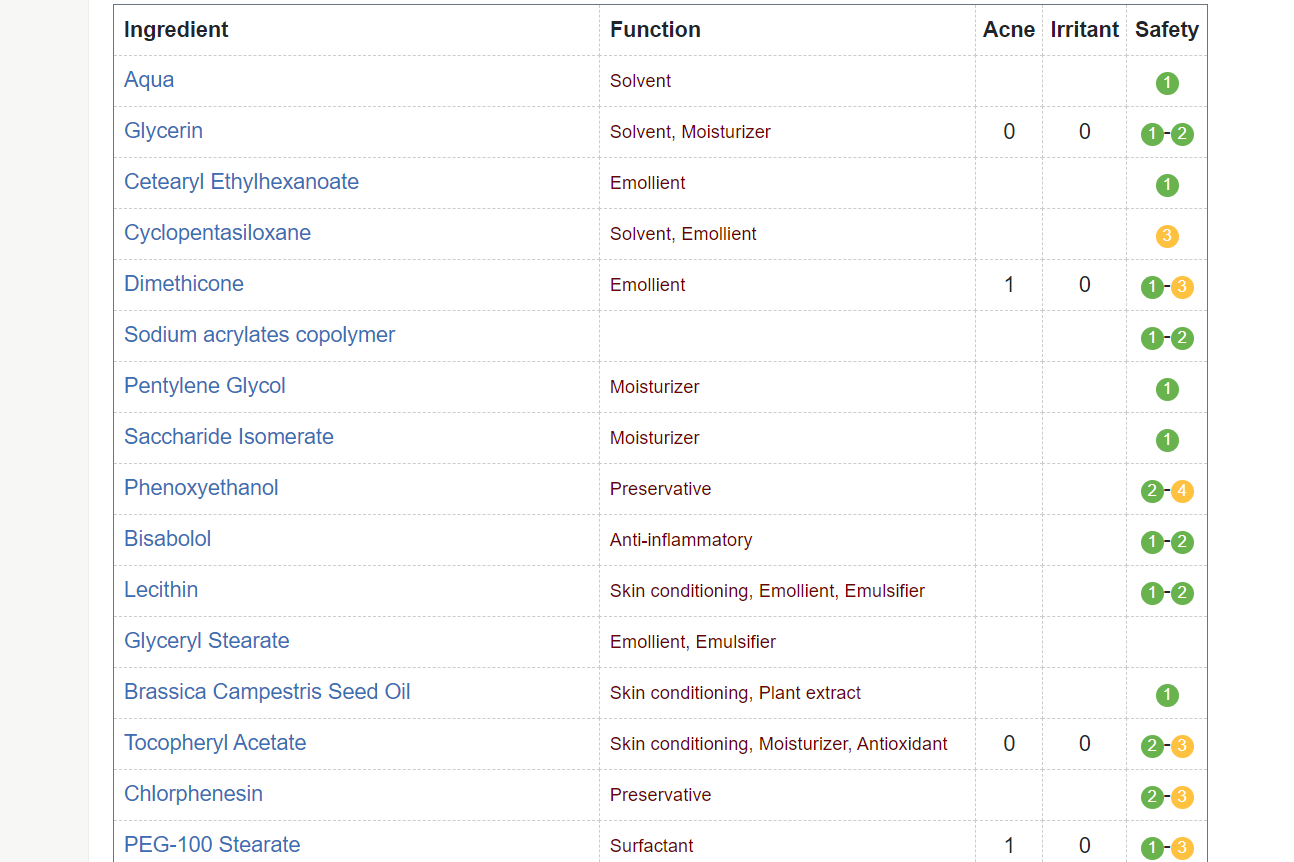Open the Aqua ingredient link
This screenshot has height=862, width=1294.
(x=149, y=80)
